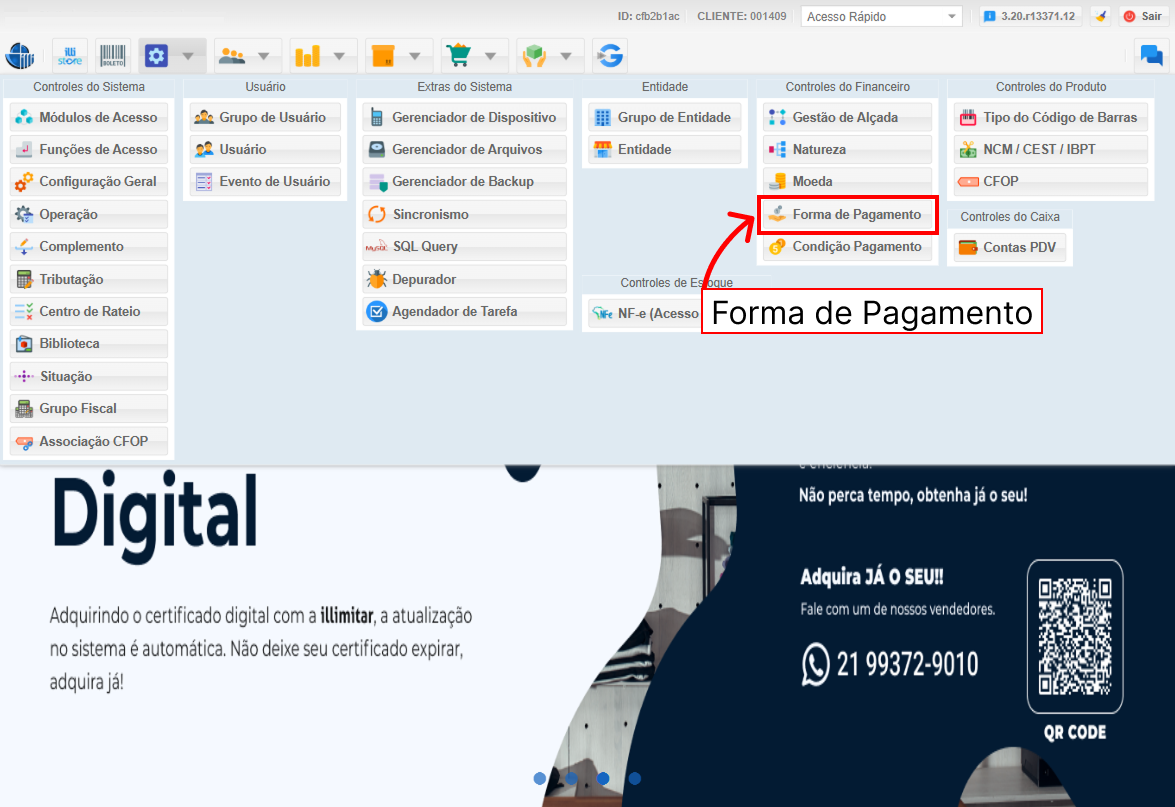Click the ID: cfb2b1ac label
1175x807 pixels.
[x=648, y=16]
